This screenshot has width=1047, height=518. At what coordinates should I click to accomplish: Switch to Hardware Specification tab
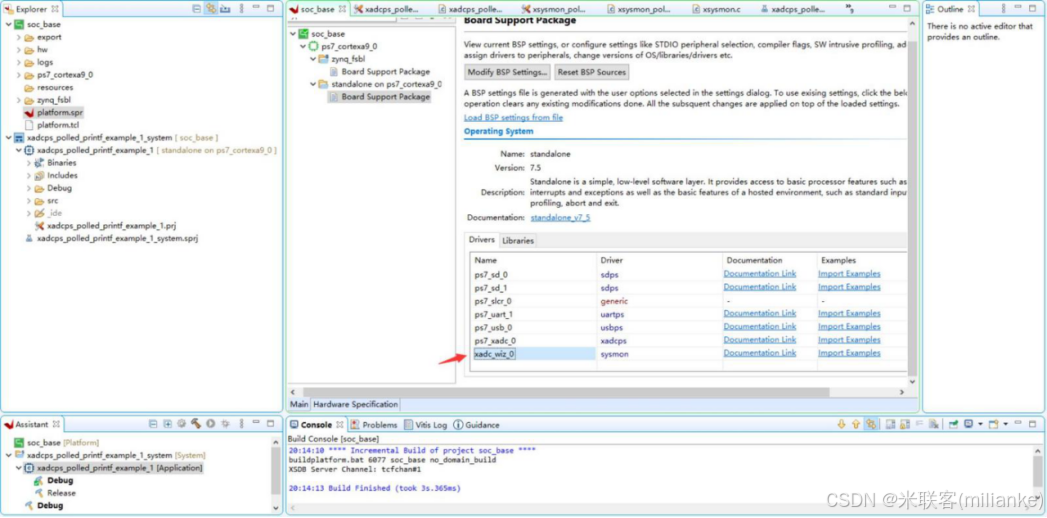(x=355, y=405)
